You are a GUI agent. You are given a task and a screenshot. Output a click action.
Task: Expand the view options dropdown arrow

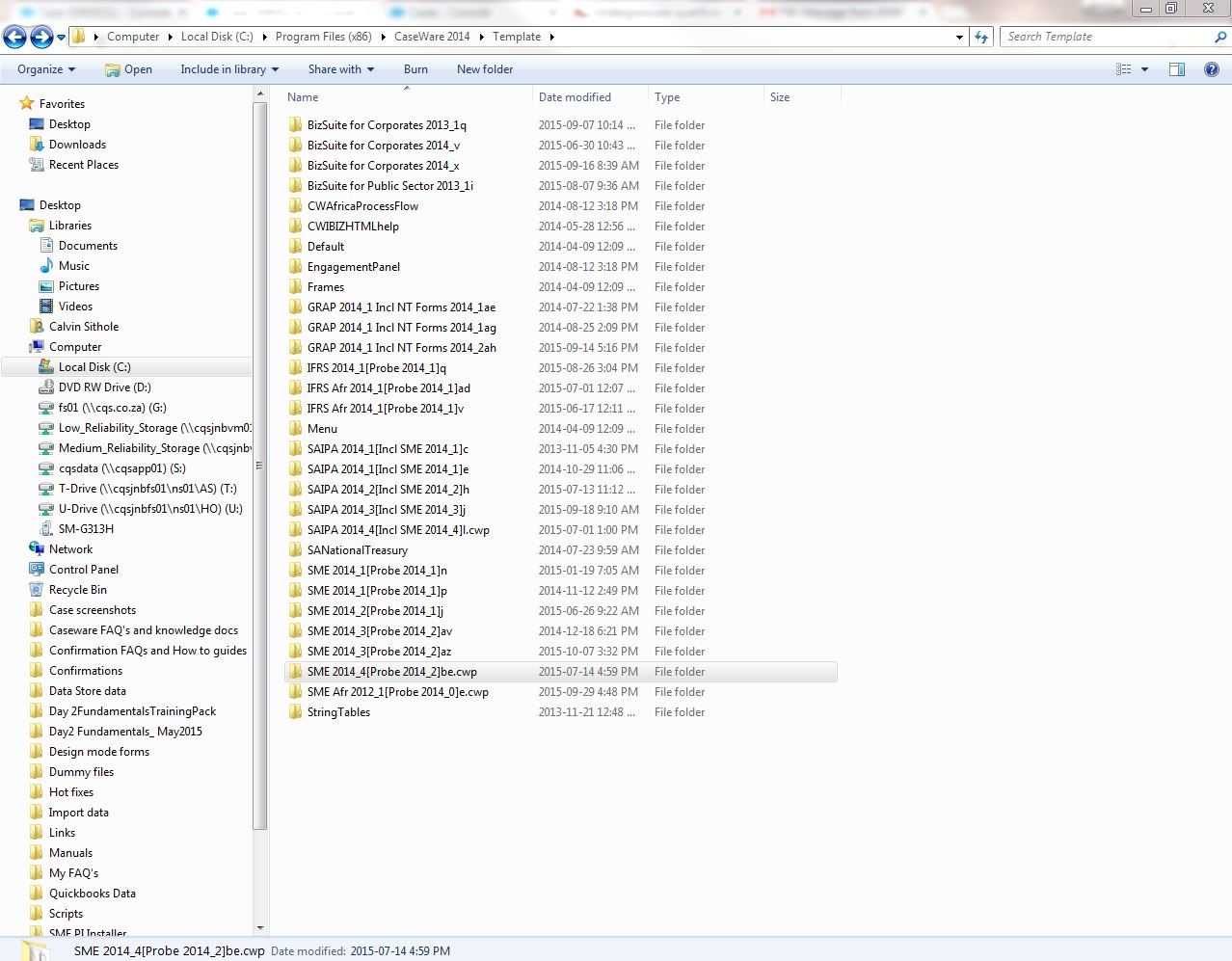point(1144,69)
